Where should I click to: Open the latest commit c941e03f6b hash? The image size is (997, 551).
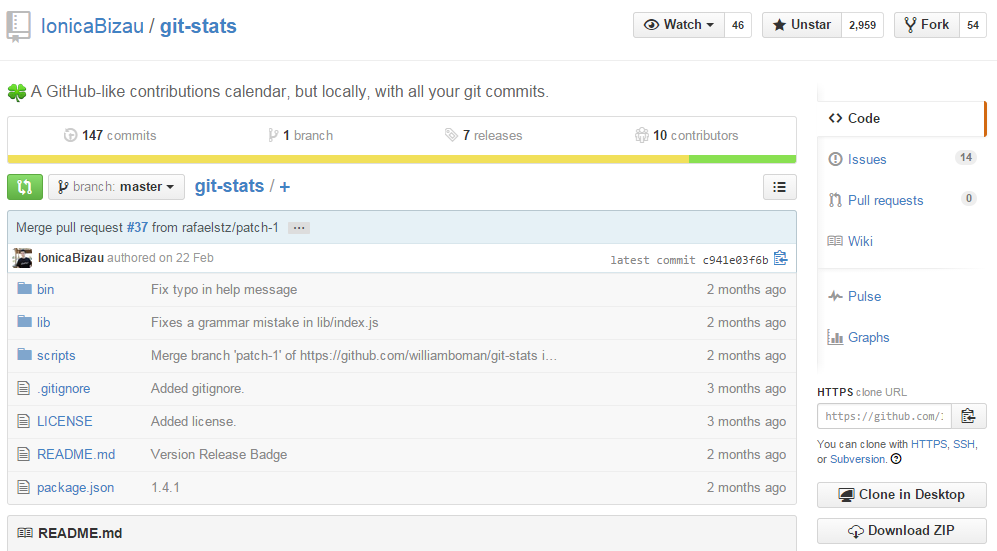(x=735, y=260)
